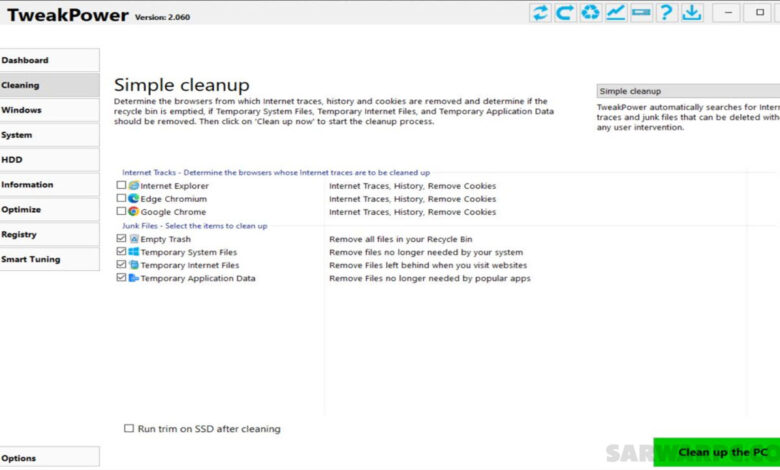Click the Temporary System Files Windows icon

tap(133, 252)
